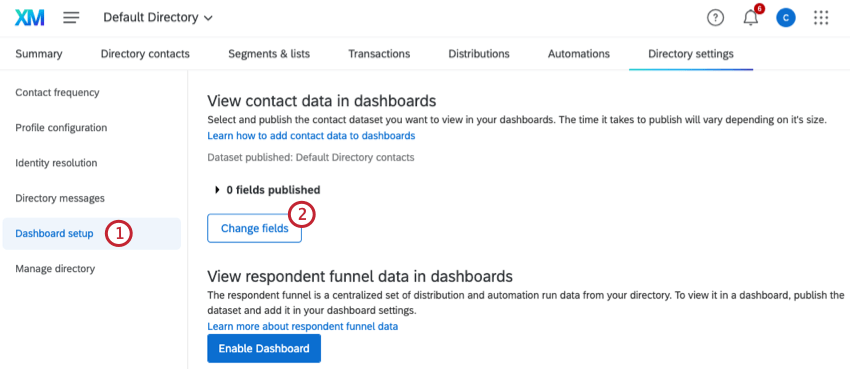Switch to the Summary tab
Screen dimensions: 850x369
coord(38,54)
